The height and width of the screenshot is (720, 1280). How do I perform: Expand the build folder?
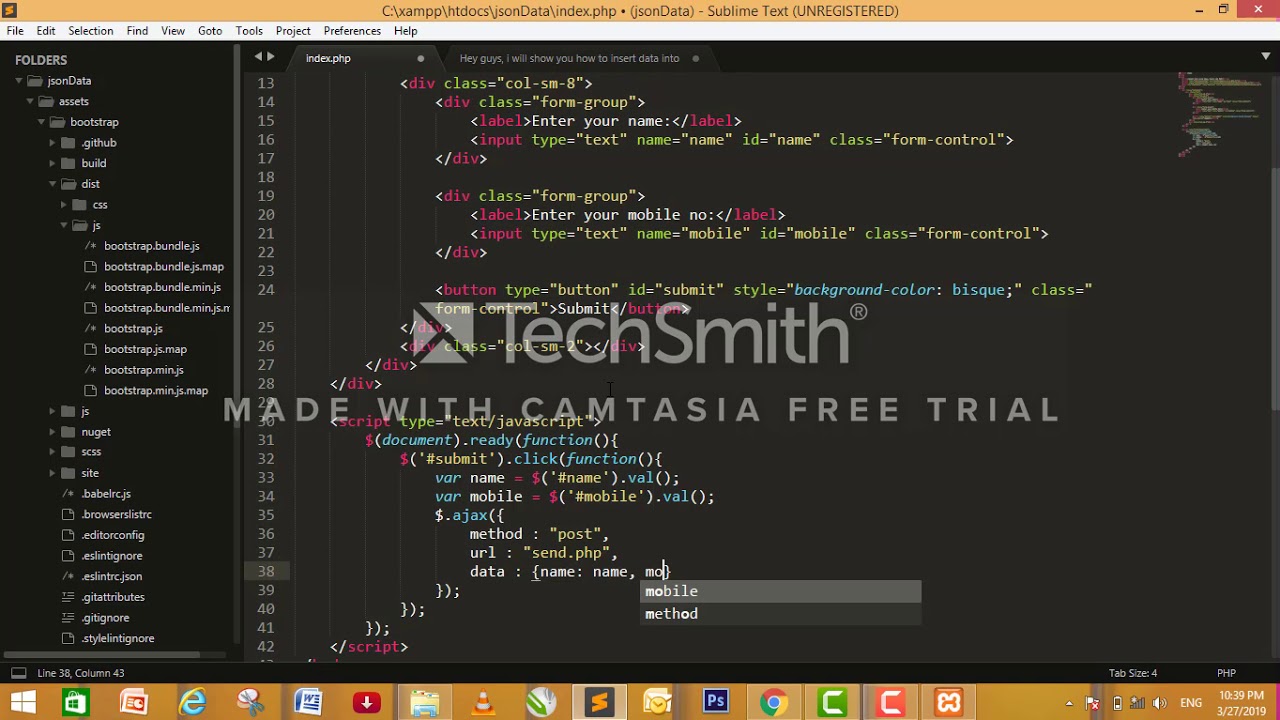point(52,163)
